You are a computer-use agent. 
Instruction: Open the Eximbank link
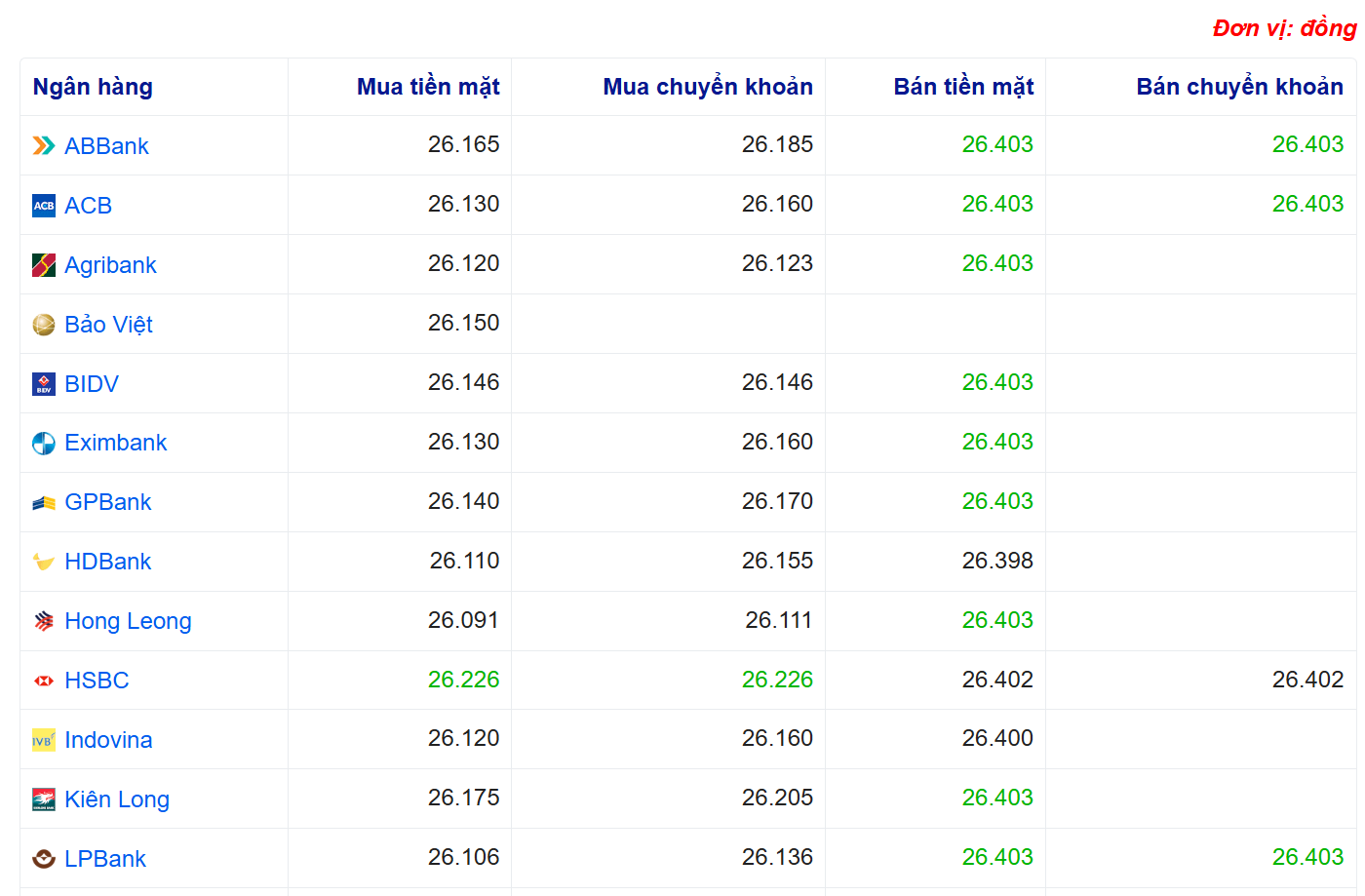click(x=116, y=443)
